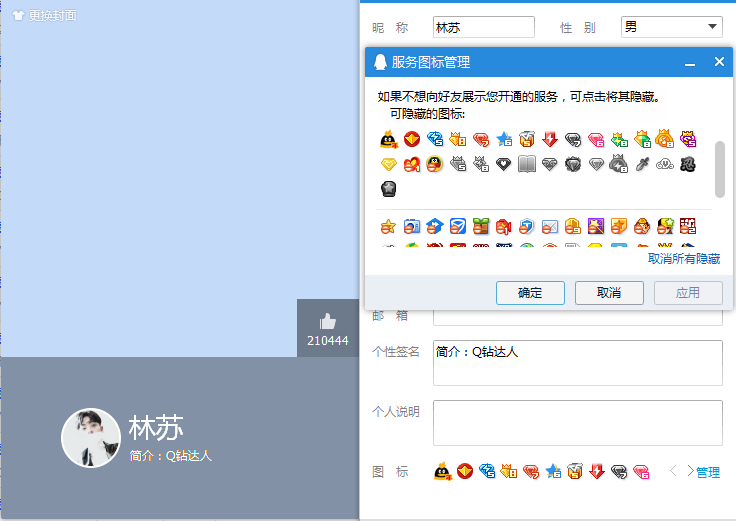
Task: Select the black 忍 character icon
Action: [x=688, y=164]
